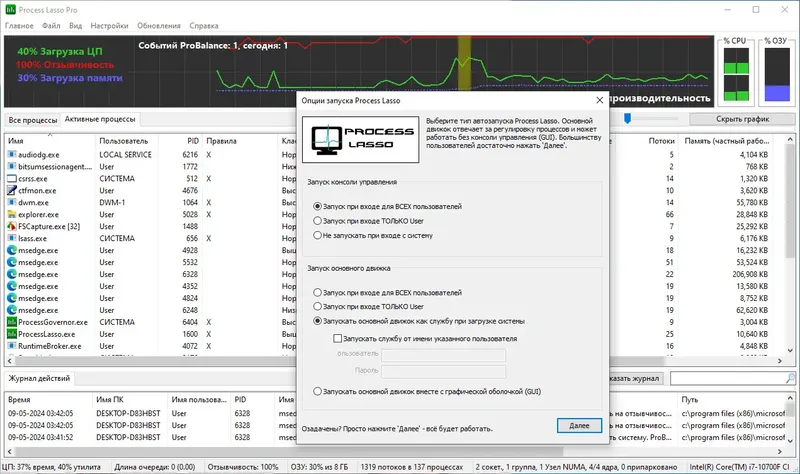The width and height of the screenshot is (800, 474).
Task: Click the lsass.exe process icon
Action: click(x=12, y=238)
